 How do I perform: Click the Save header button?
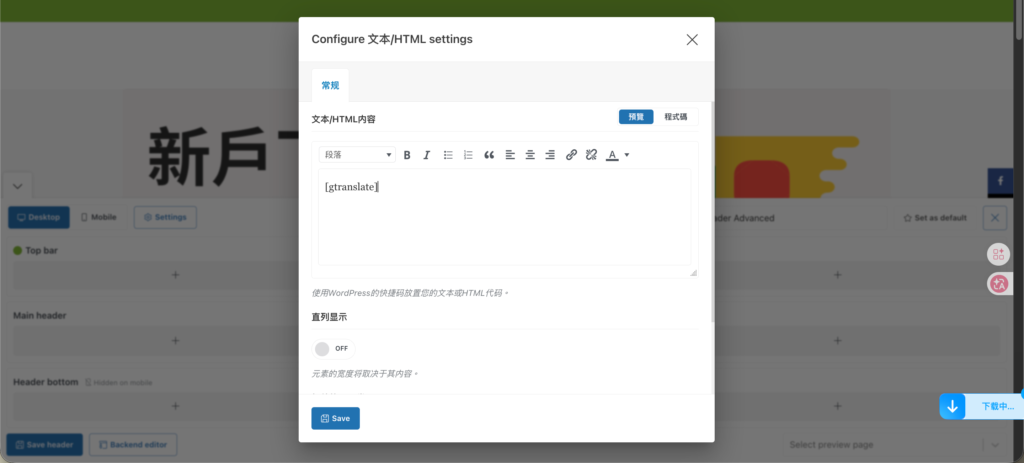pyautogui.click(x=45, y=445)
